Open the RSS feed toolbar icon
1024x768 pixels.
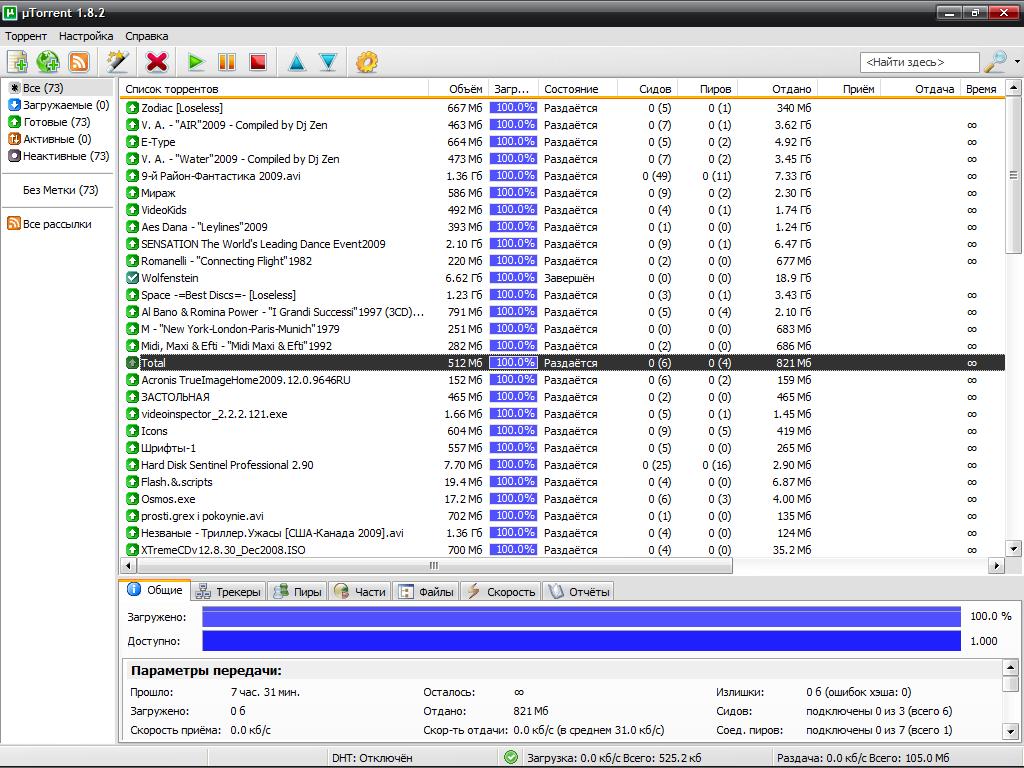pos(79,62)
